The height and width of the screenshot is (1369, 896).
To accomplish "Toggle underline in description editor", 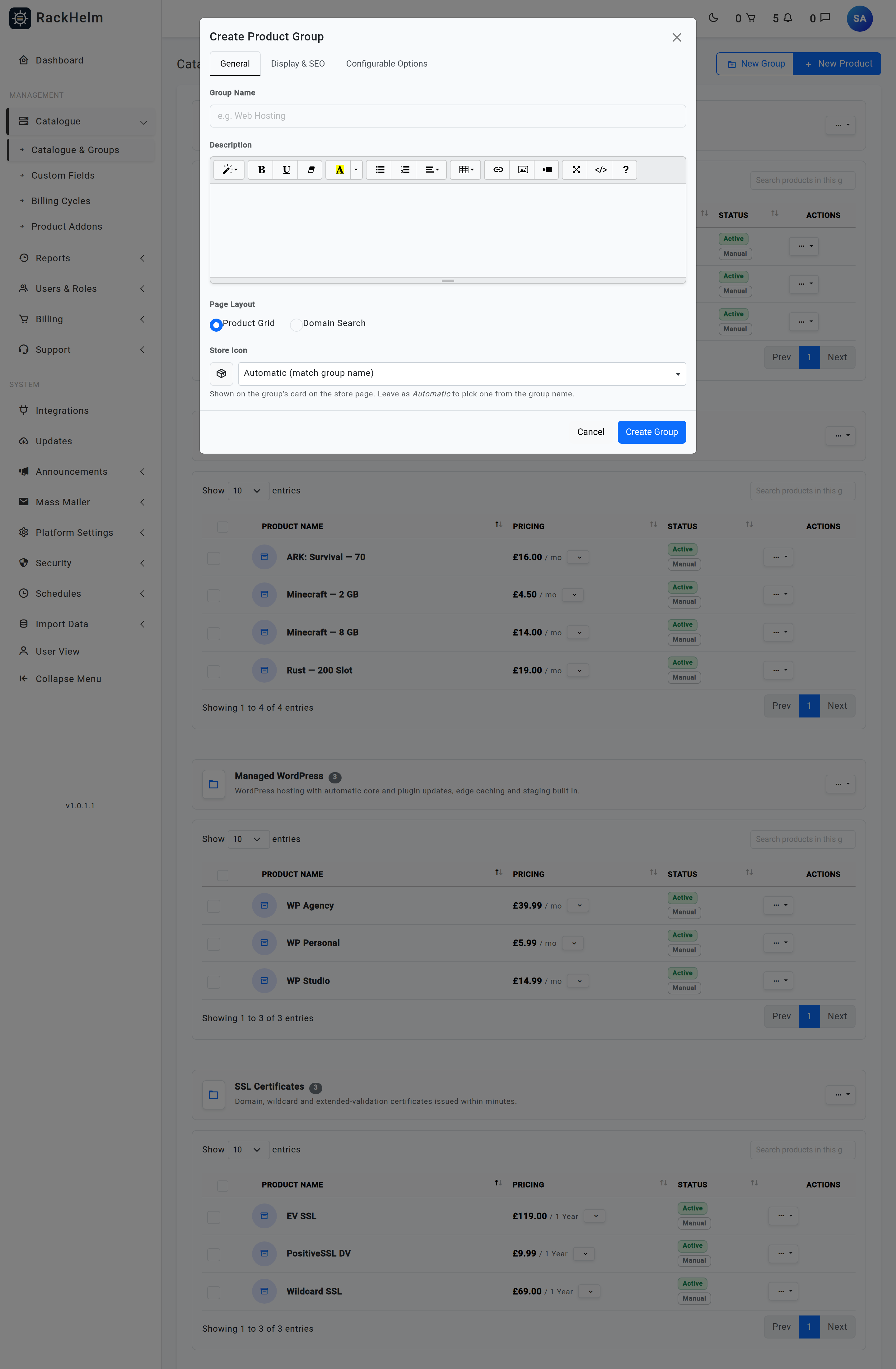I will [286, 170].
